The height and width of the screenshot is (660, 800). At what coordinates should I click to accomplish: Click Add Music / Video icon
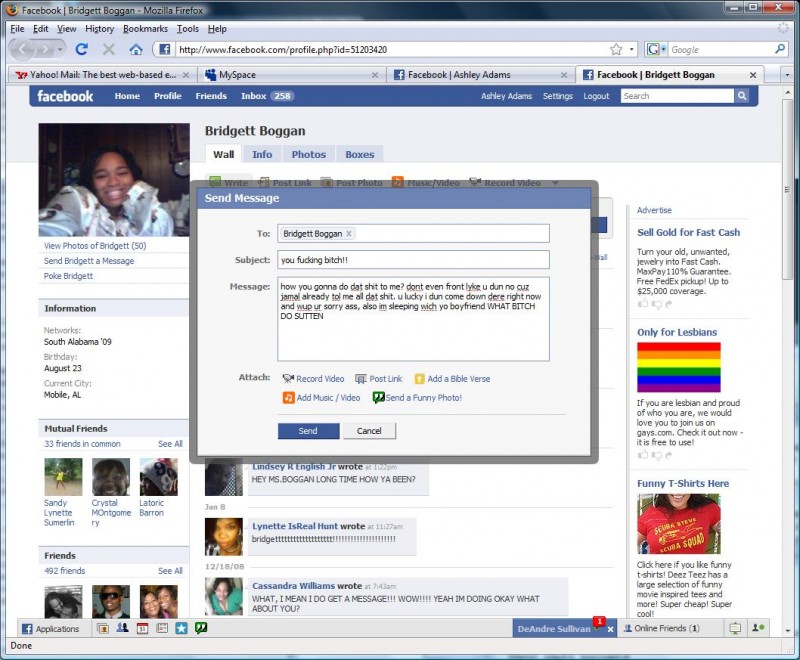click(x=288, y=397)
